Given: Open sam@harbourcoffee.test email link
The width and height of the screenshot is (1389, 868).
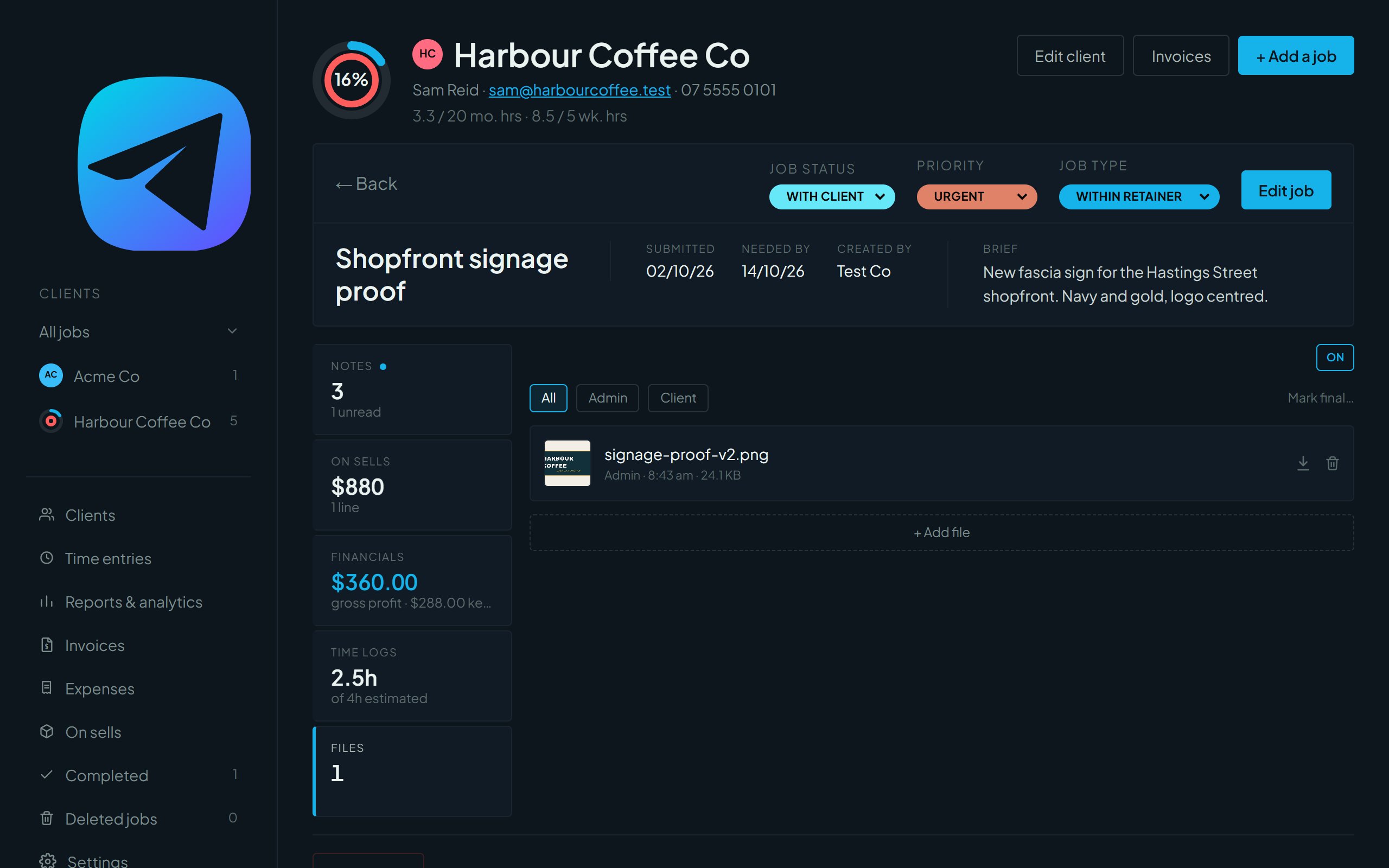Looking at the screenshot, I should 579,90.
